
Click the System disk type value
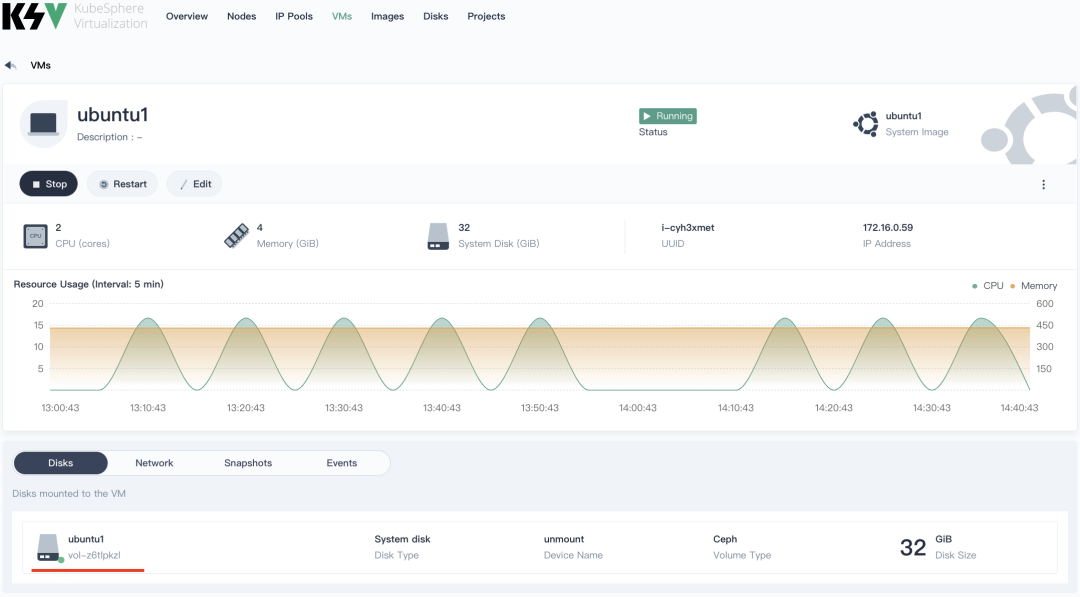click(402, 539)
